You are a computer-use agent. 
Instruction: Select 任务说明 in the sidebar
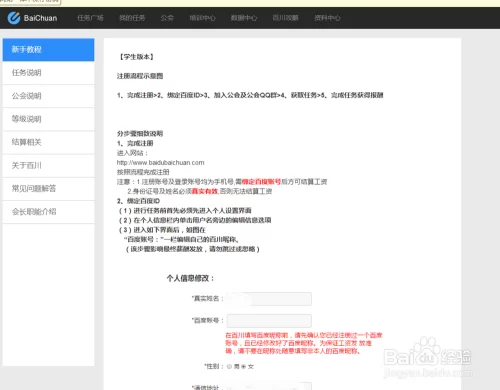[48, 73]
